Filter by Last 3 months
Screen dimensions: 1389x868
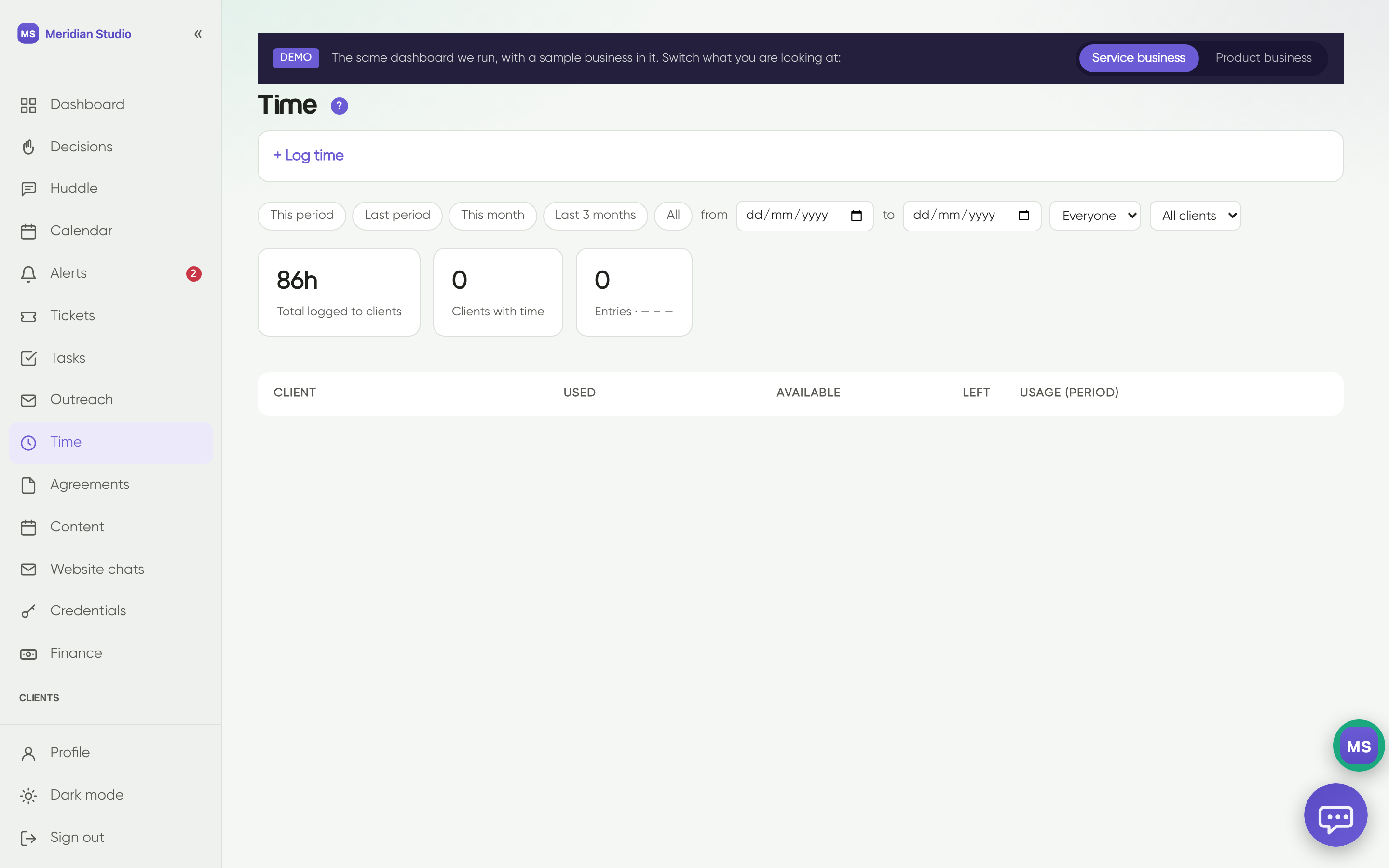pos(595,215)
